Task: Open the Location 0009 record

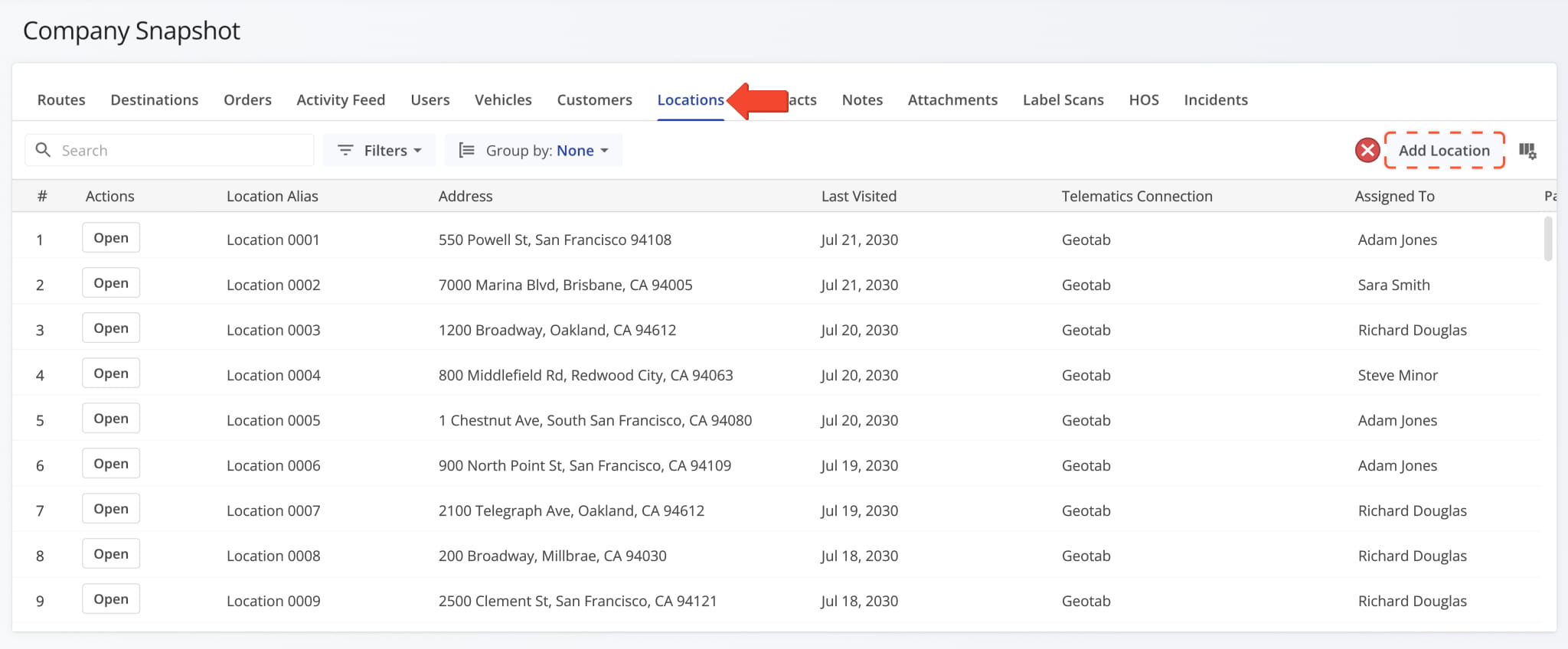Action: [111, 599]
